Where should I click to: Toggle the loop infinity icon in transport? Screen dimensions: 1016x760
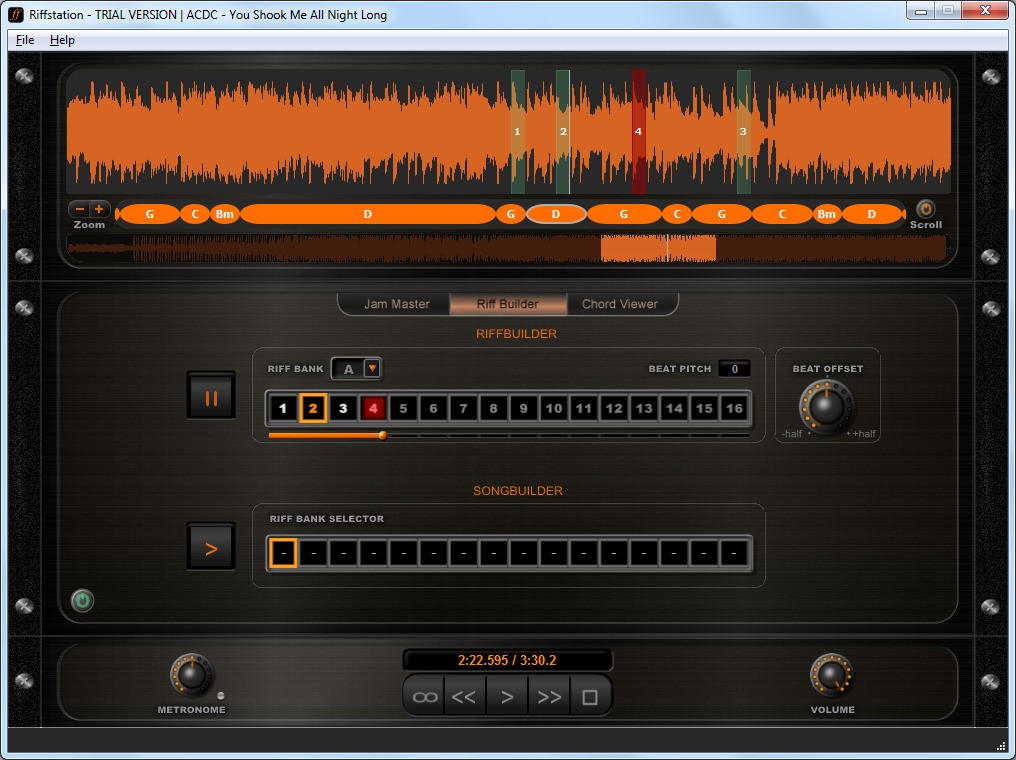pyautogui.click(x=425, y=697)
